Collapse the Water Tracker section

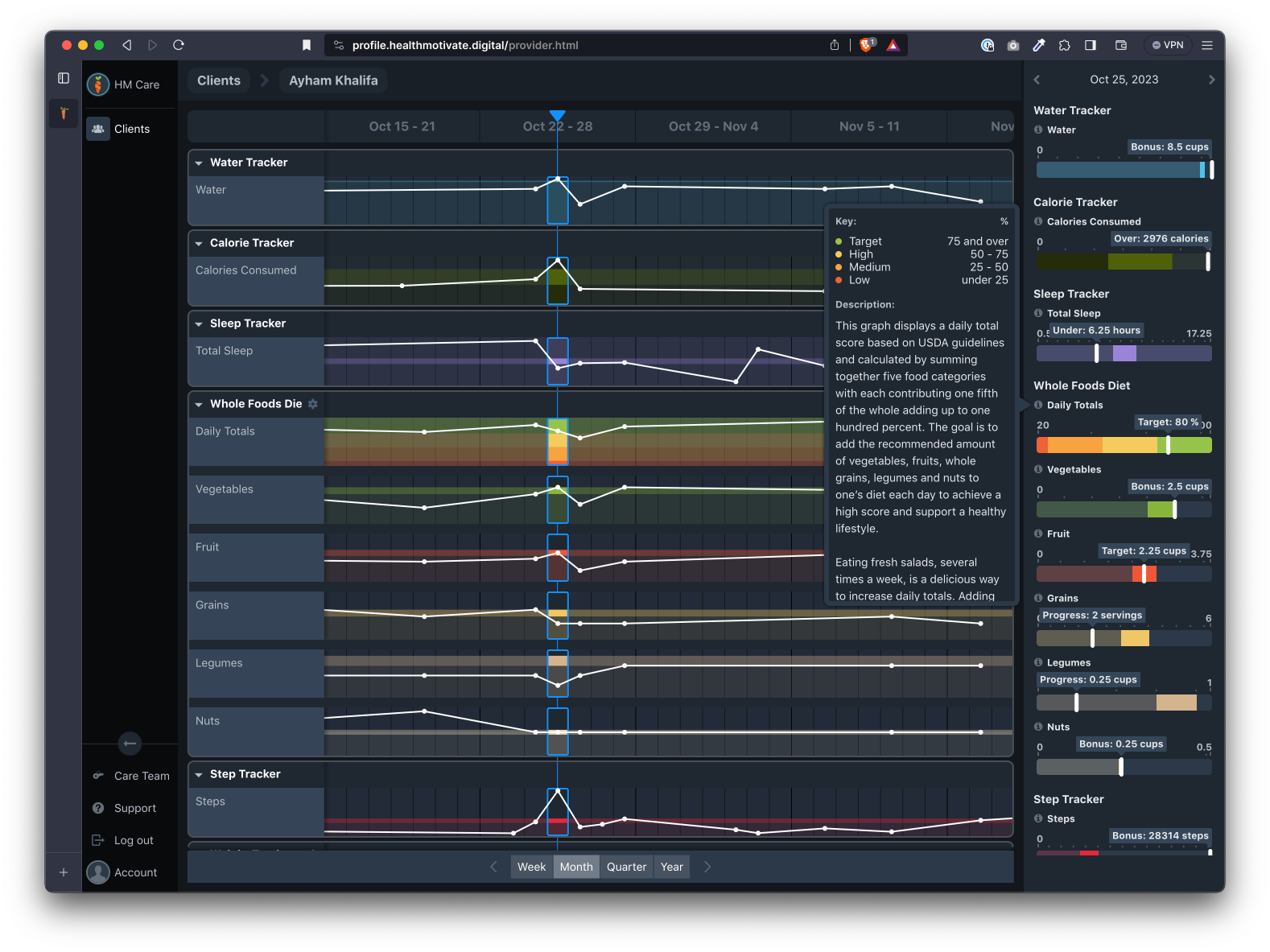click(x=199, y=163)
